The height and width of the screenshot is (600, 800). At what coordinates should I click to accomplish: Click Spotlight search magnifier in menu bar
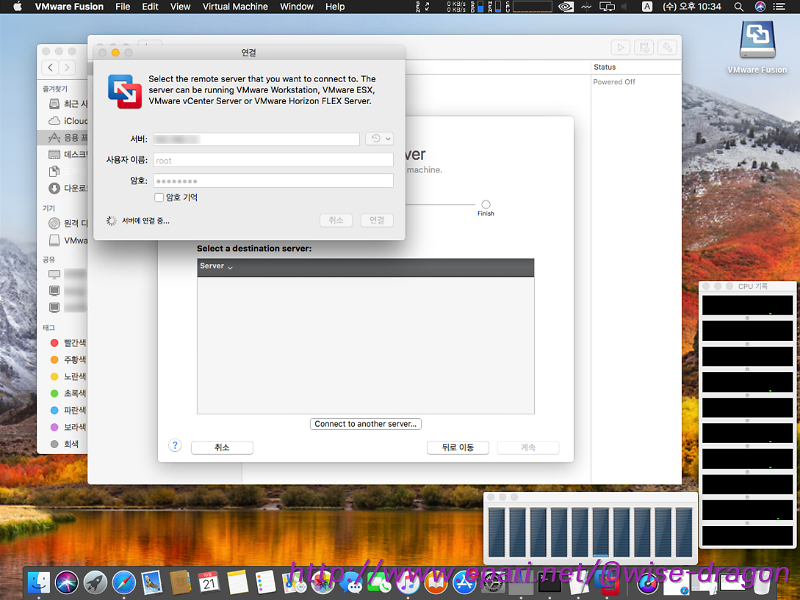[x=738, y=7]
